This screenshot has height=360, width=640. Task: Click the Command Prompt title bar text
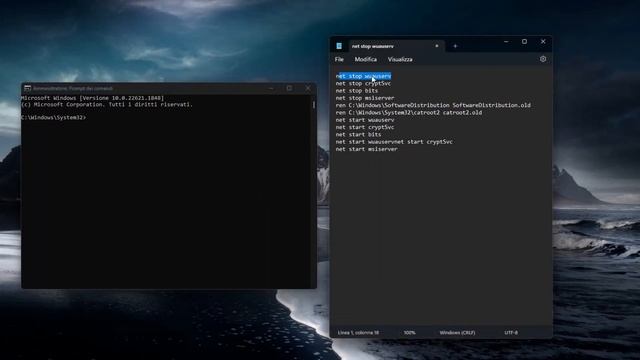click(x=73, y=88)
